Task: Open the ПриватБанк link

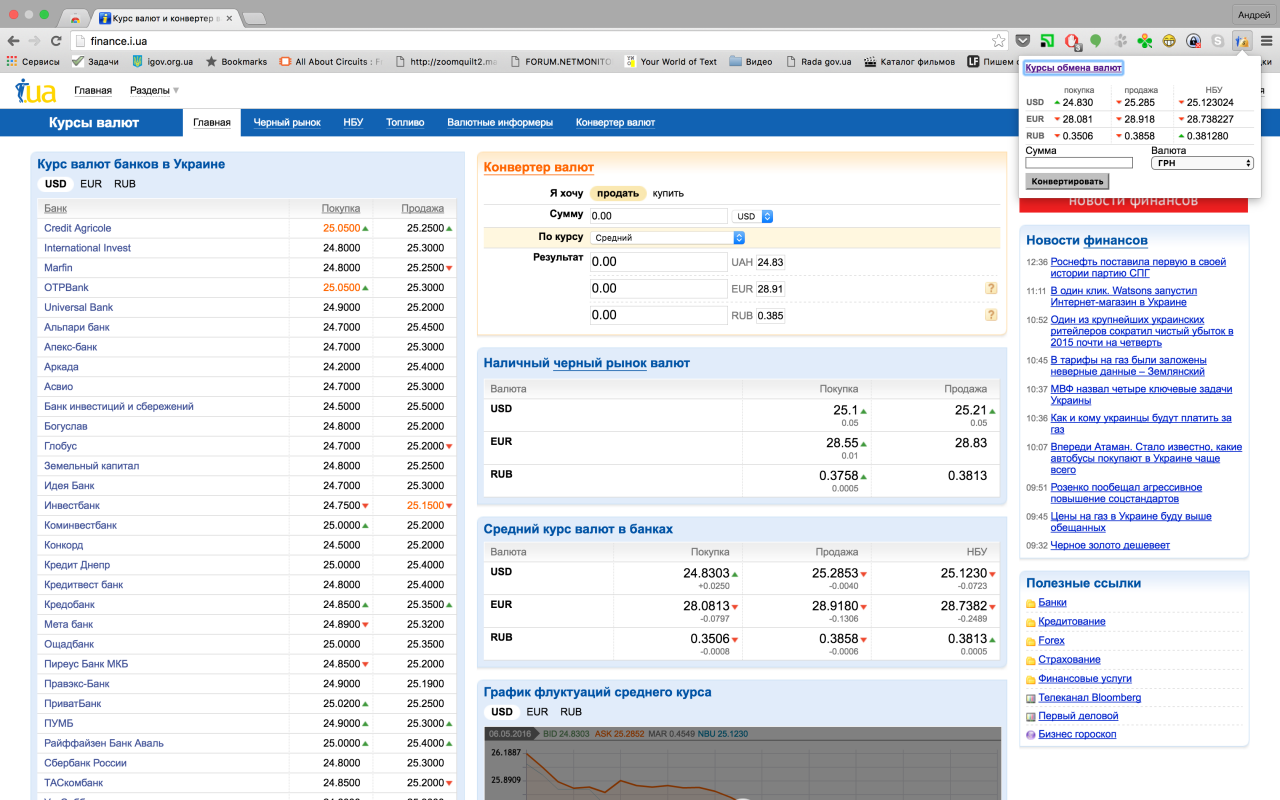Action: (x=72, y=703)
